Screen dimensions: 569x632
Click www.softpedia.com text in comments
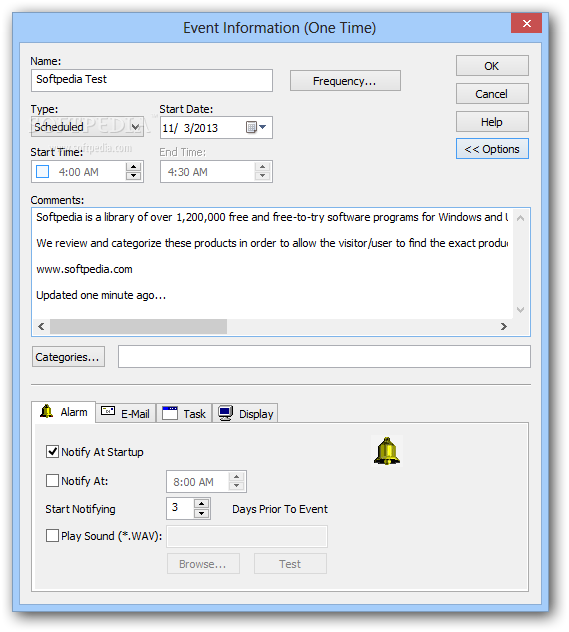click(x=84, y=269)
